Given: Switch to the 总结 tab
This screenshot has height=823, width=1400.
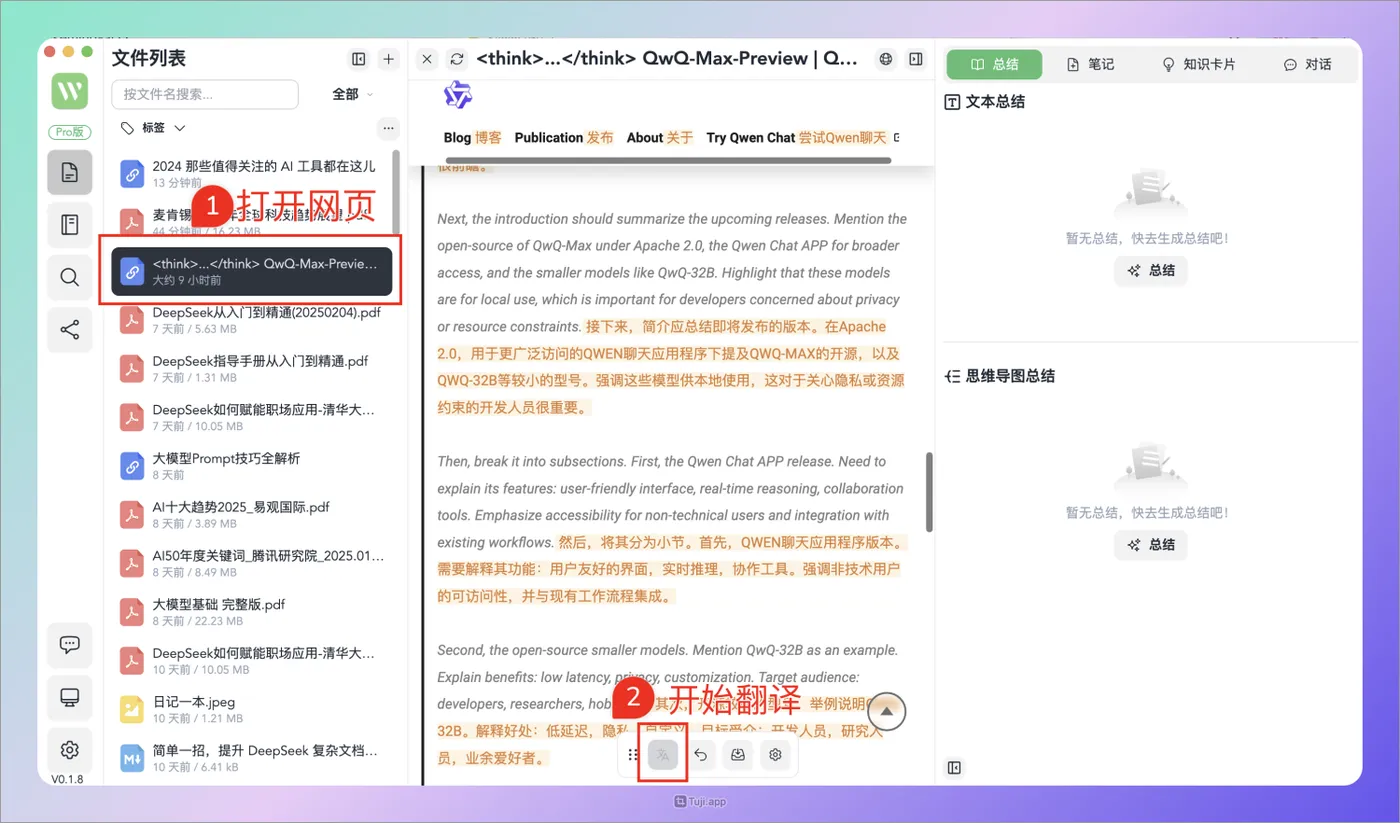Looking at the screenshot, I should 994,64.
